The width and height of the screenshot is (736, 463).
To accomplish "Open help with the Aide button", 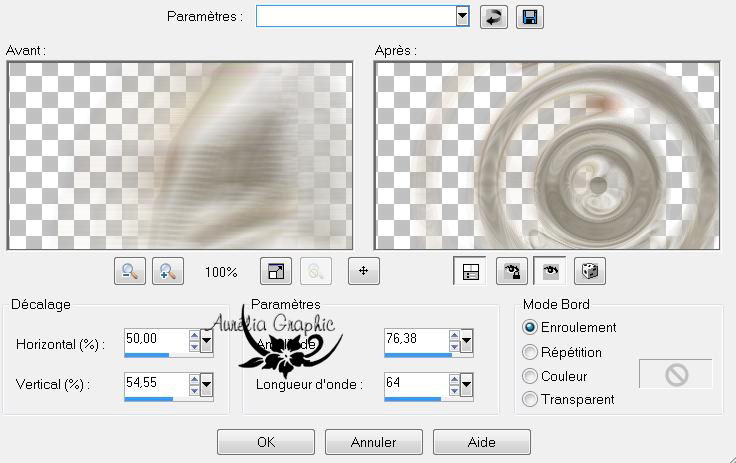I will (x=481, y=442).
